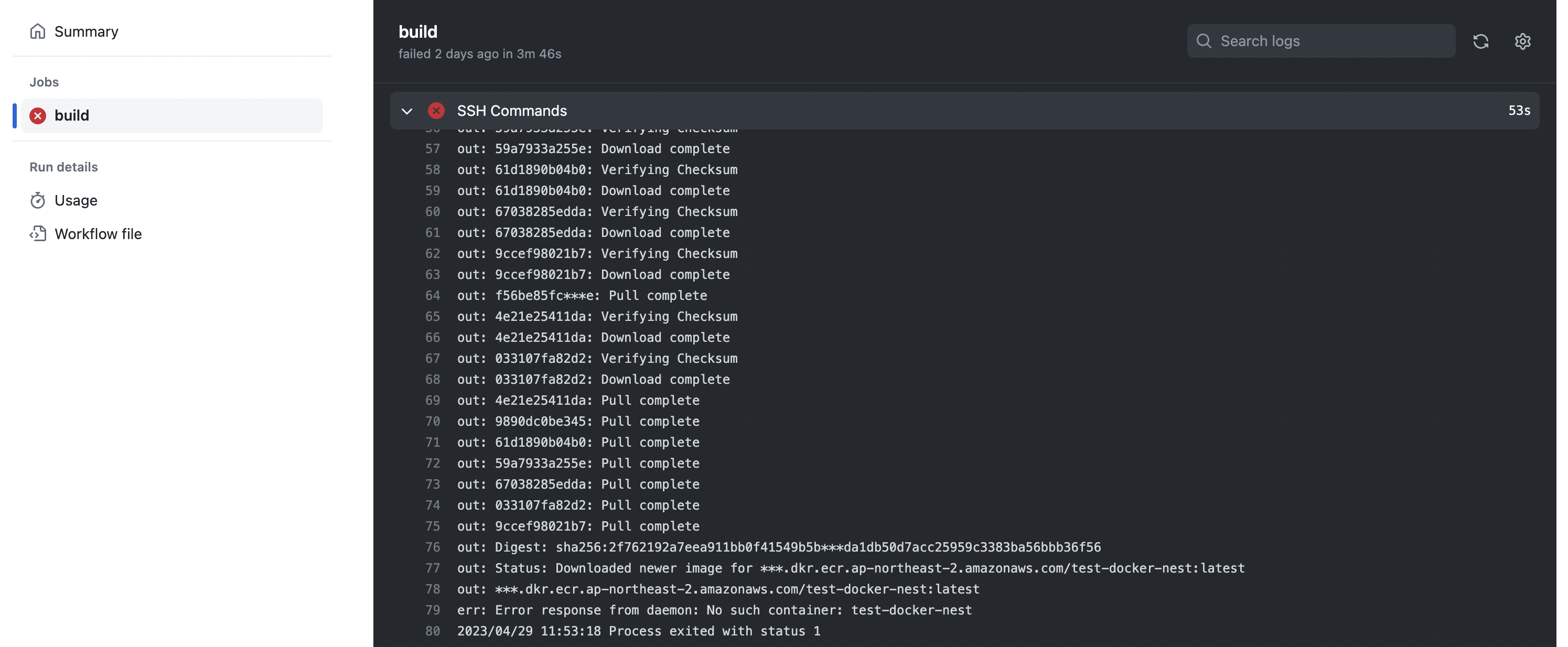The image size is (1568, 647).
Task: Open the Summary page
Action: [86, 31]
